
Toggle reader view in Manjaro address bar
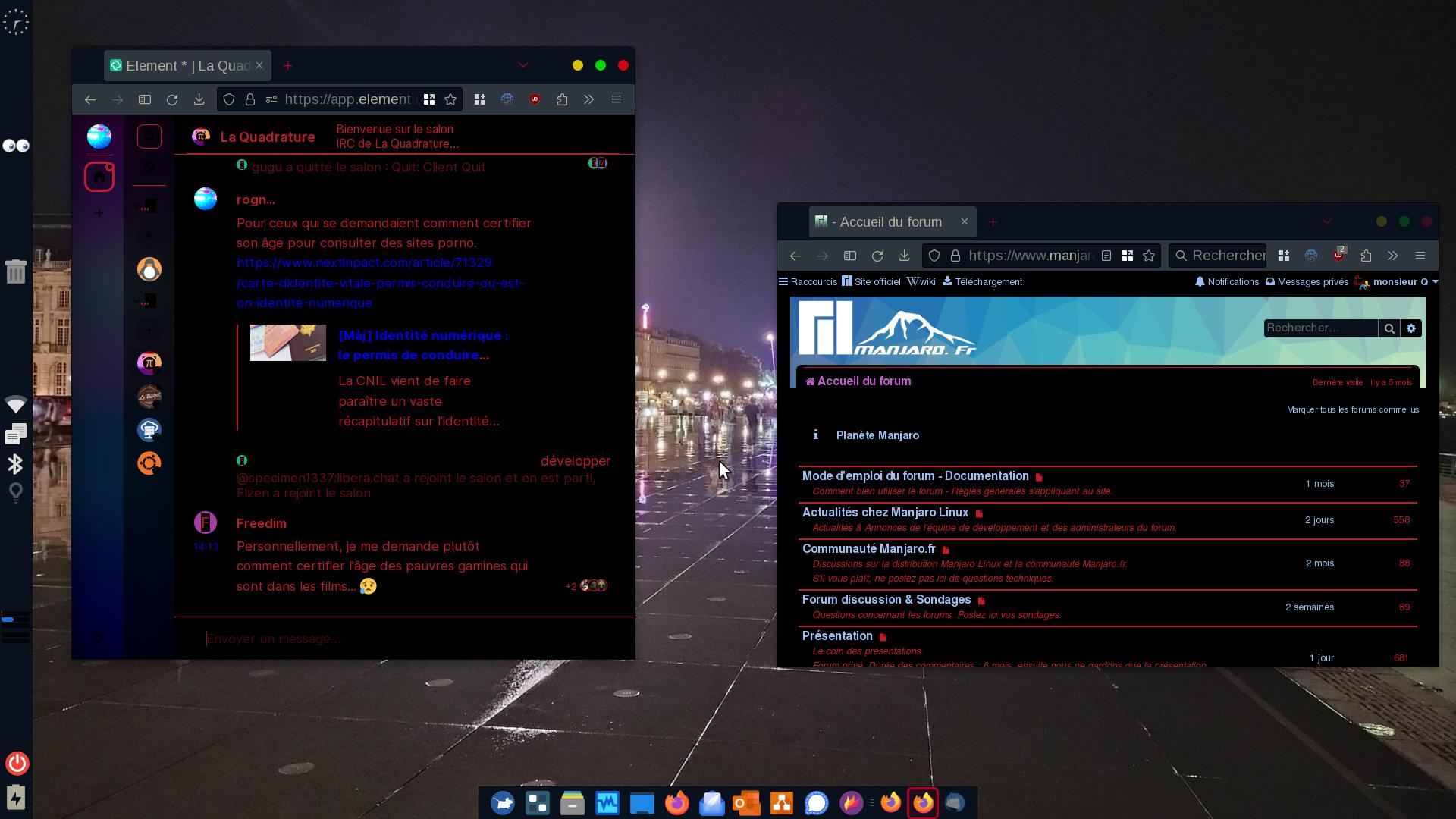click(x=1106, y=256)
